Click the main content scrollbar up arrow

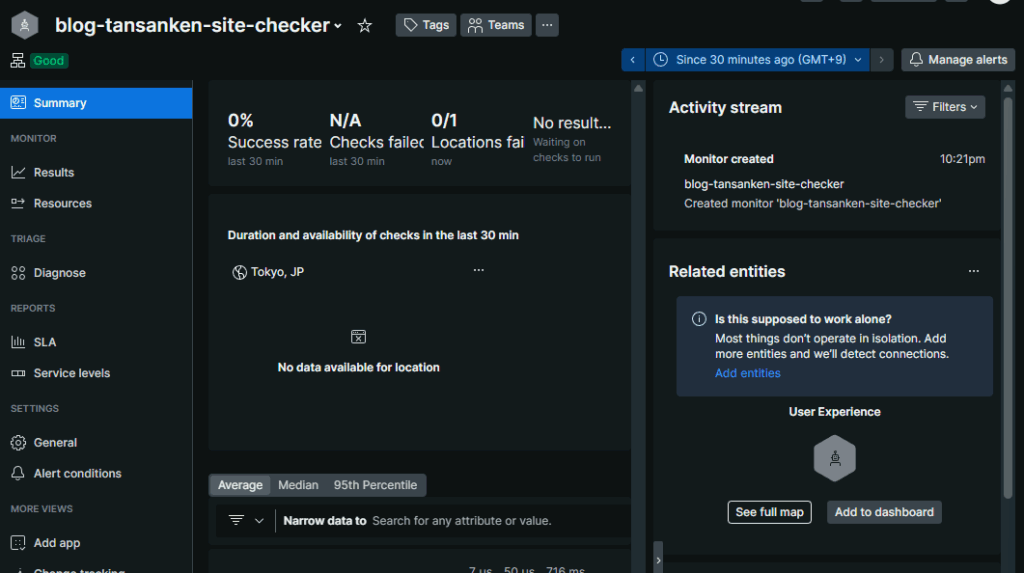coord(639,88)
